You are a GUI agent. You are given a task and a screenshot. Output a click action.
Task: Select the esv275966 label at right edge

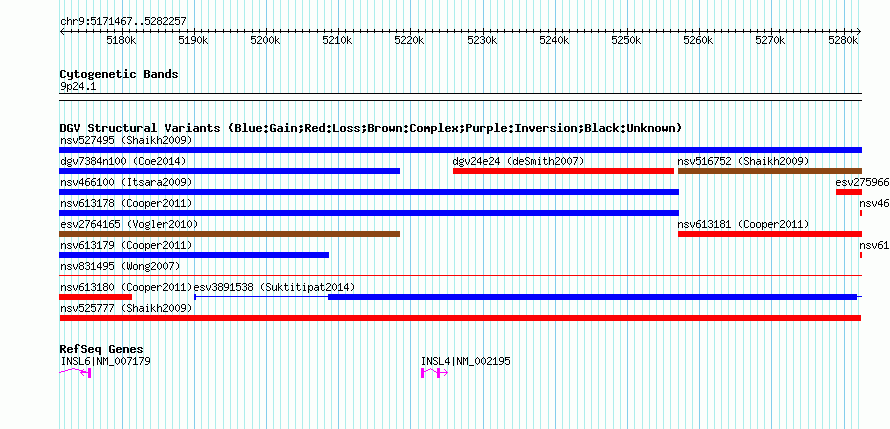(862, 182)
